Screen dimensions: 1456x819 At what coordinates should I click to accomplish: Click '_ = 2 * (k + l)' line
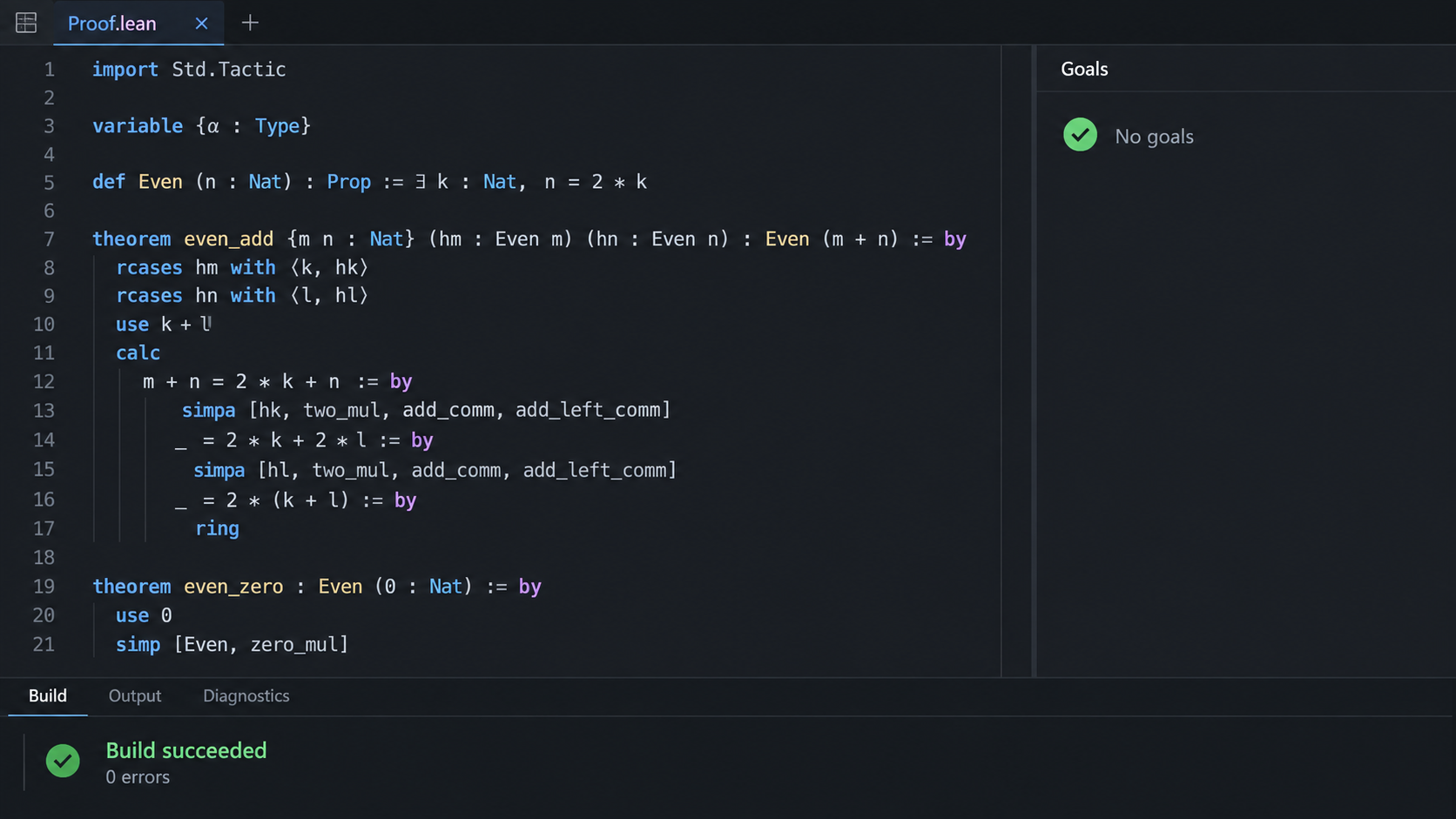coord(295,500)
